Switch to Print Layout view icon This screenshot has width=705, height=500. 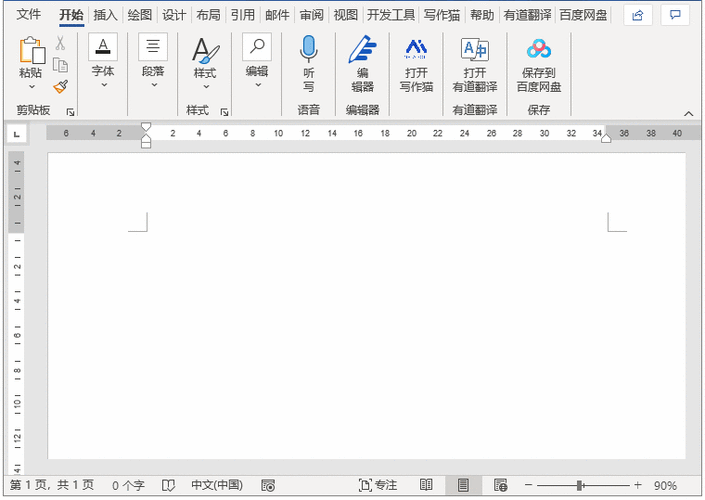(463, 485)
